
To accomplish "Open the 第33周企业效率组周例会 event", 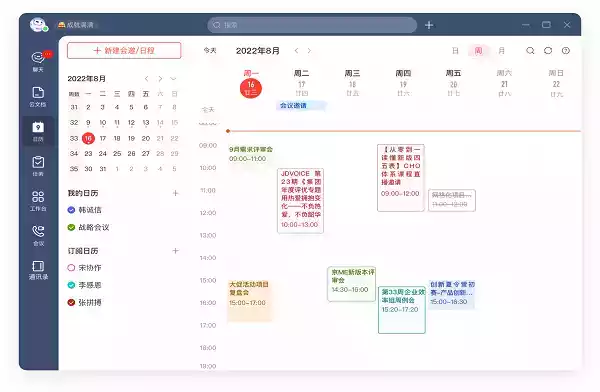I will (402, 310).
